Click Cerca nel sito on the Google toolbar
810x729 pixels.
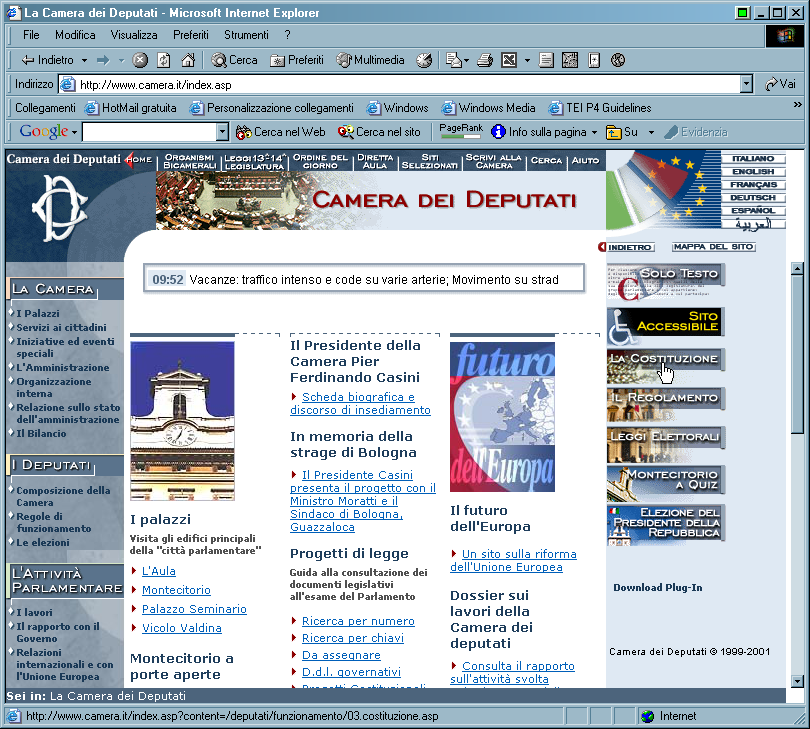tap(379, 132)
